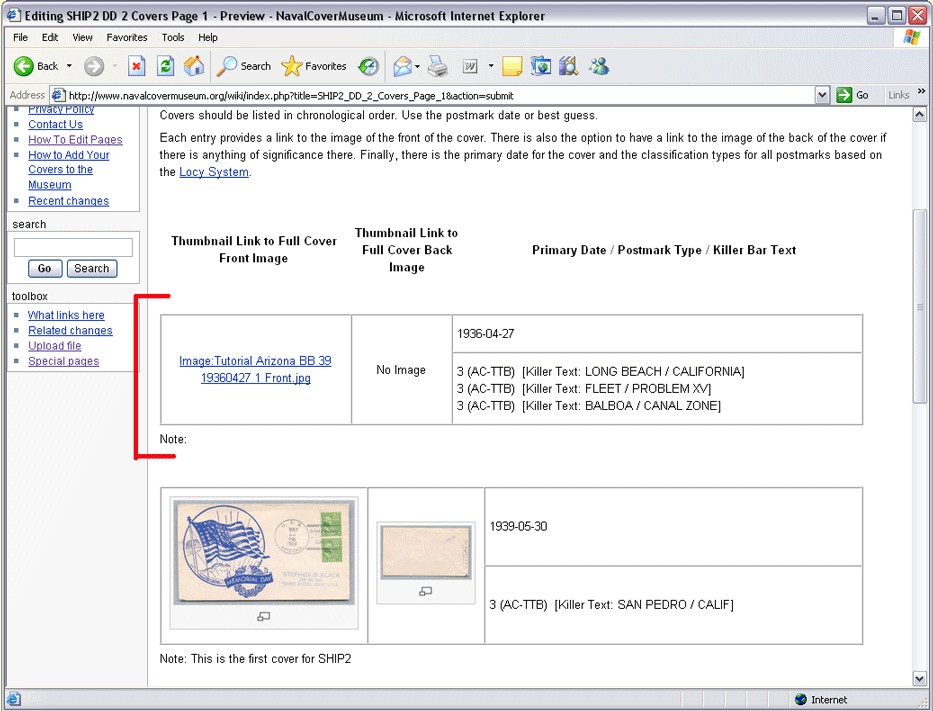The image size is (933, 711).
Task: Open the Upload file toolbox link
Action: 55,346
